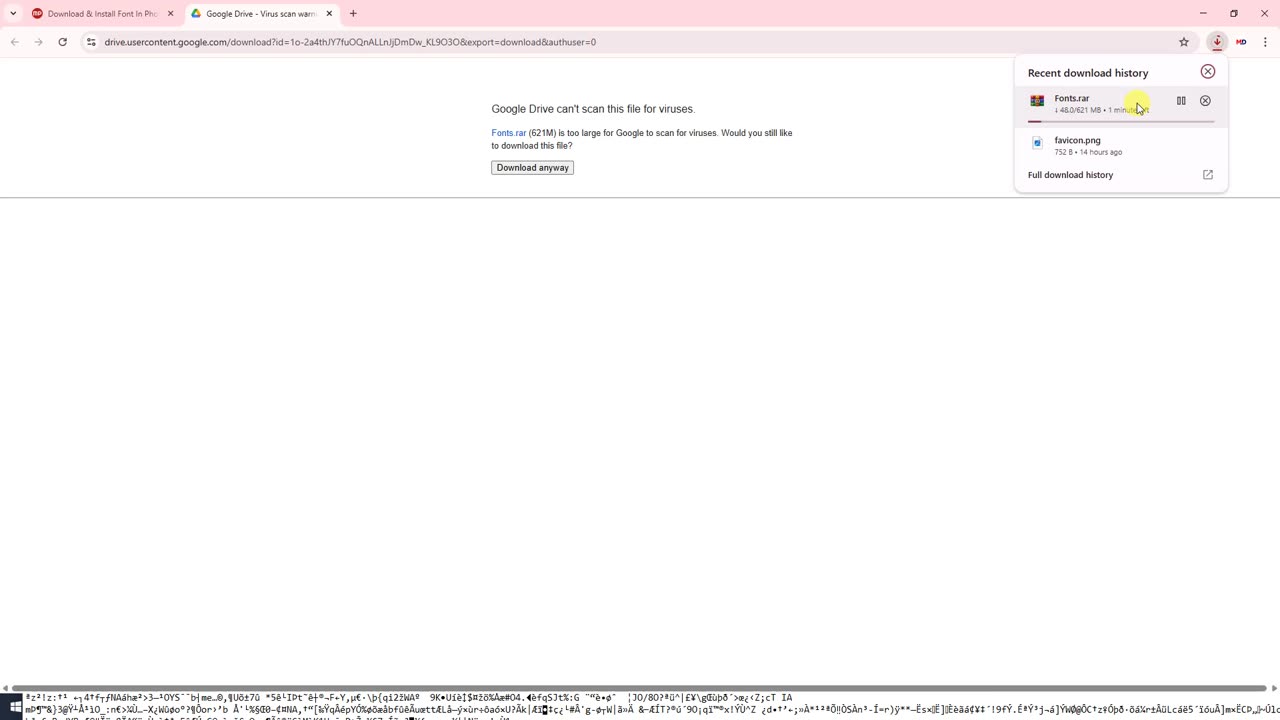The image size is (1280, 720).
Task: Open Full download history
Action: tap(1070, 175)
